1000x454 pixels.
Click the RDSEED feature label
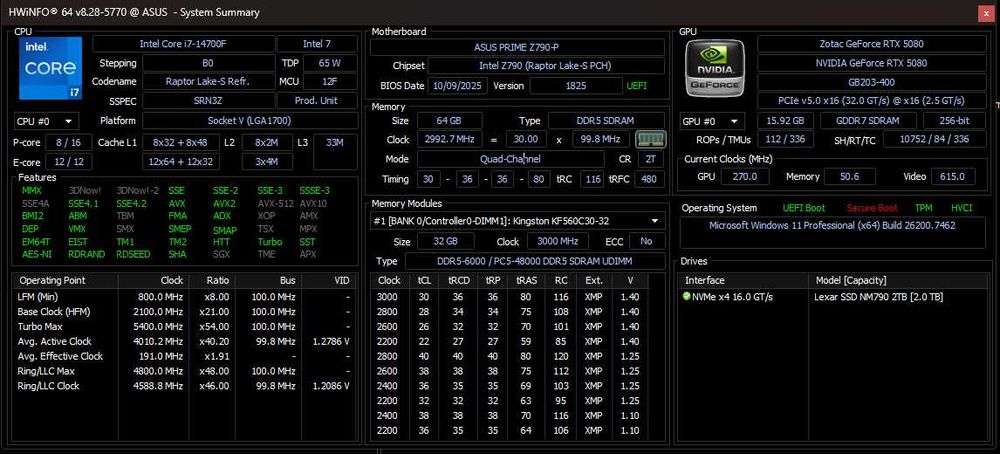tap(133, 254)
